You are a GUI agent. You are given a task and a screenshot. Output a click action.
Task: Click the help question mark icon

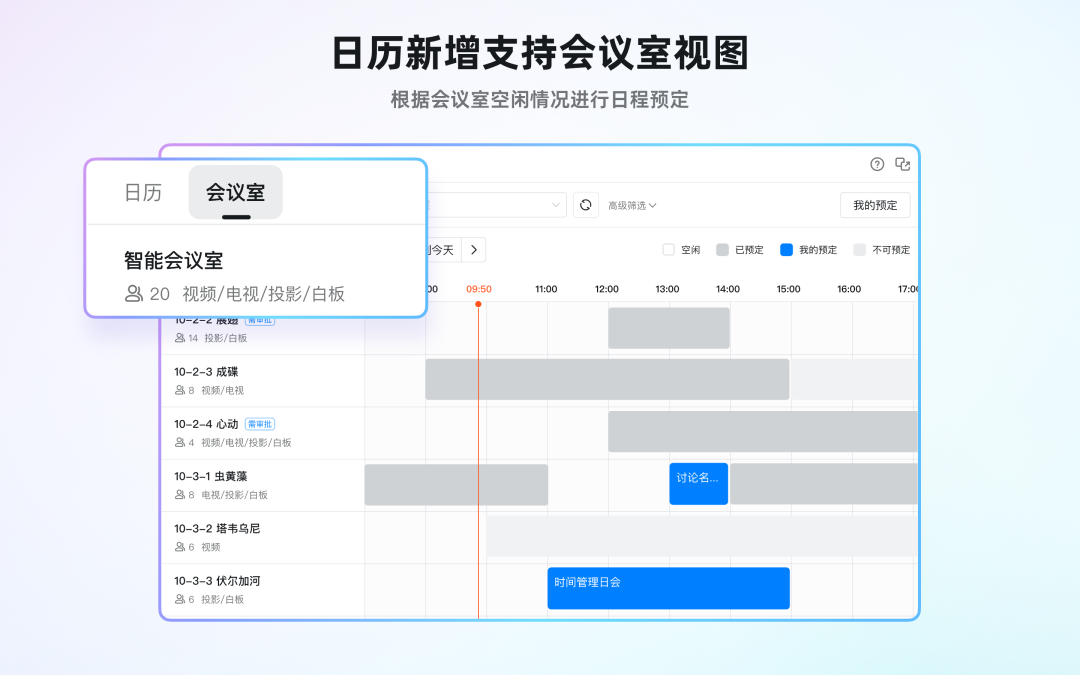877,164
